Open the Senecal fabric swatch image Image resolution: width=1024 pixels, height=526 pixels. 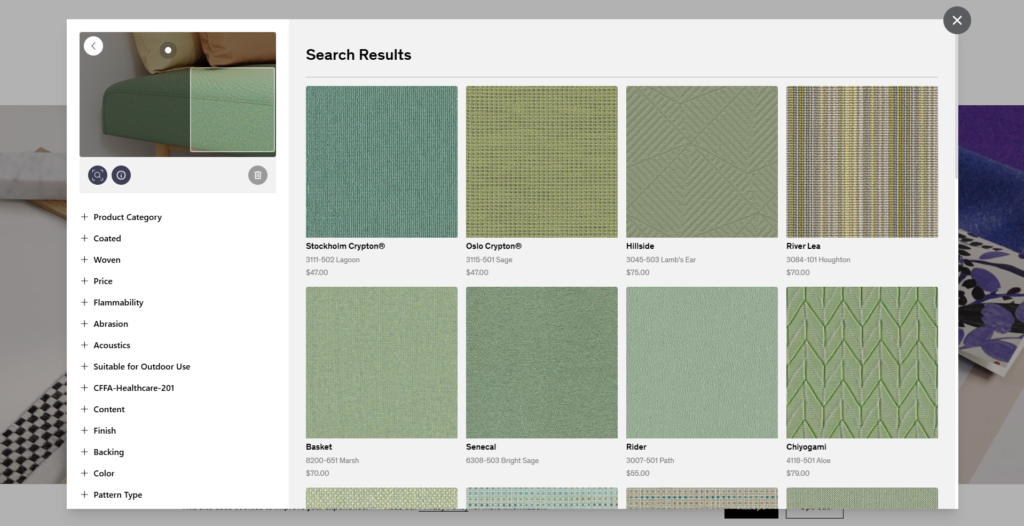click(x=541, y=363)
